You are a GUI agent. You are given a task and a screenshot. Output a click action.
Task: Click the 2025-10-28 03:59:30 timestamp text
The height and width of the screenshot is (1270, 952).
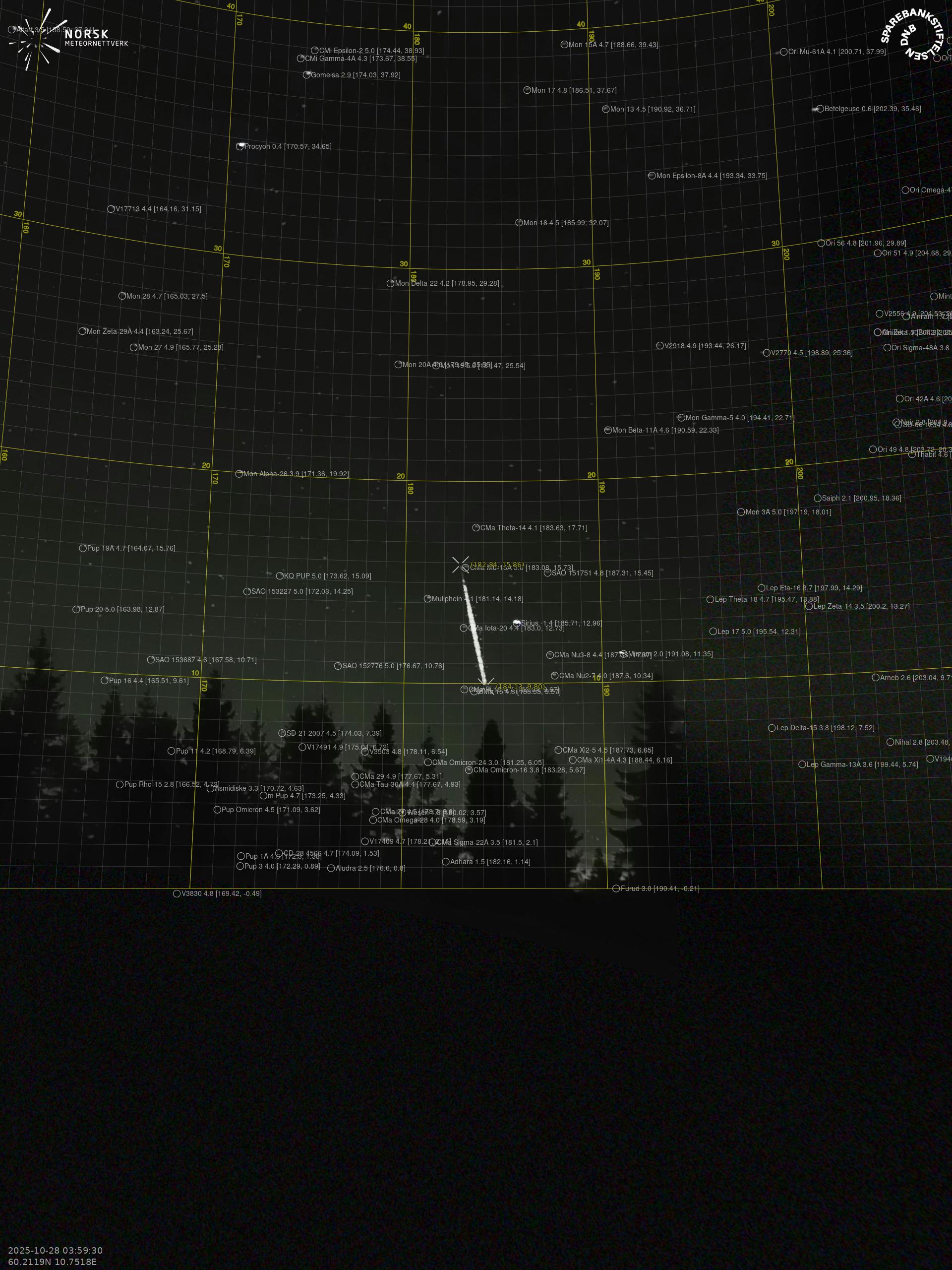55,1251
